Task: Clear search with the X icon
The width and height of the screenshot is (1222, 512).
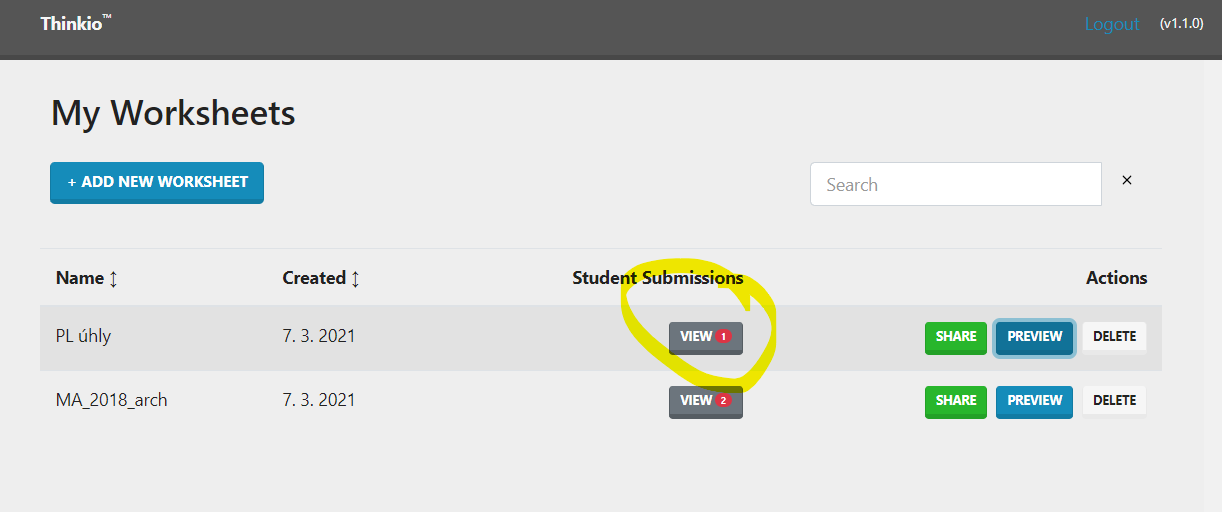Action: (1127, 180)
